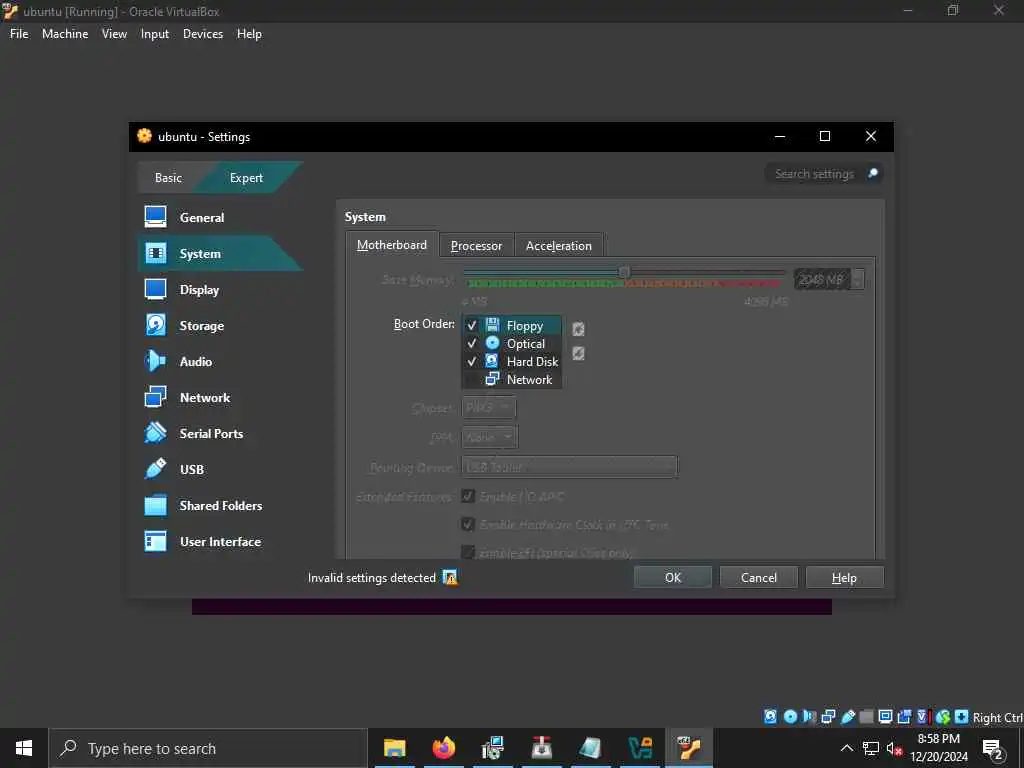The width and height of the screenshot is (1024, 768).
Task: Uncheck Floppy in Boot Order
Action: pos(472,325)
